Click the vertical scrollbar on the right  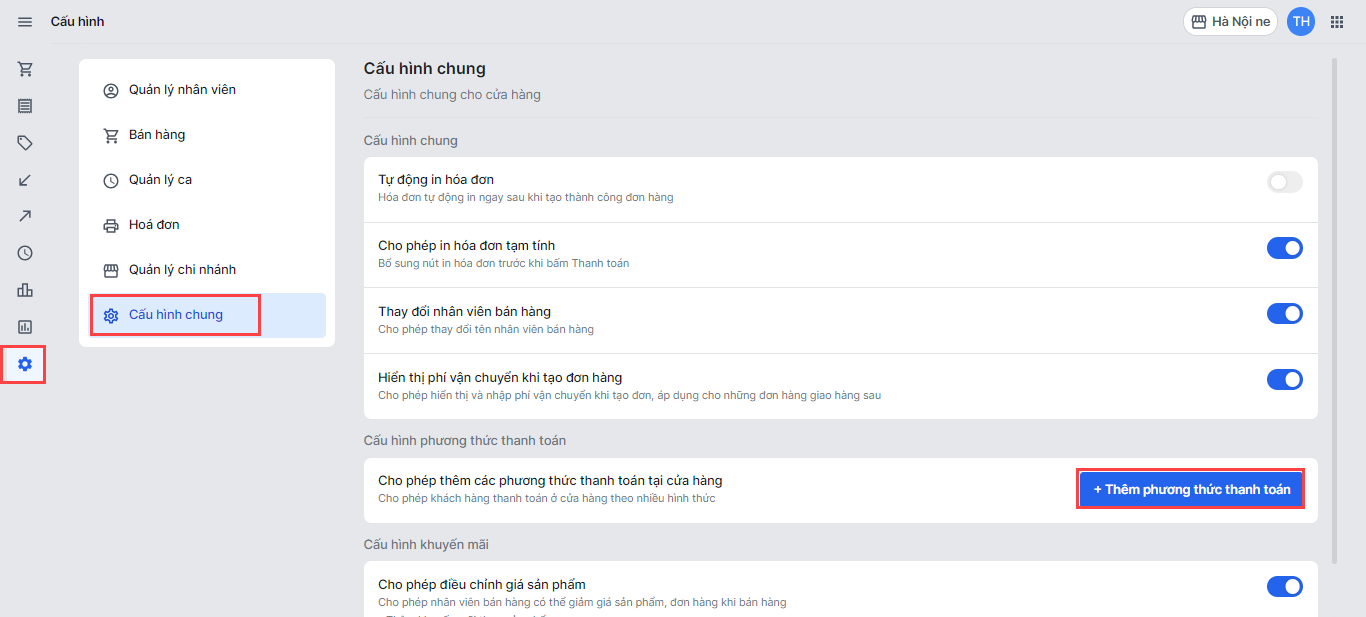(1334, 300)
